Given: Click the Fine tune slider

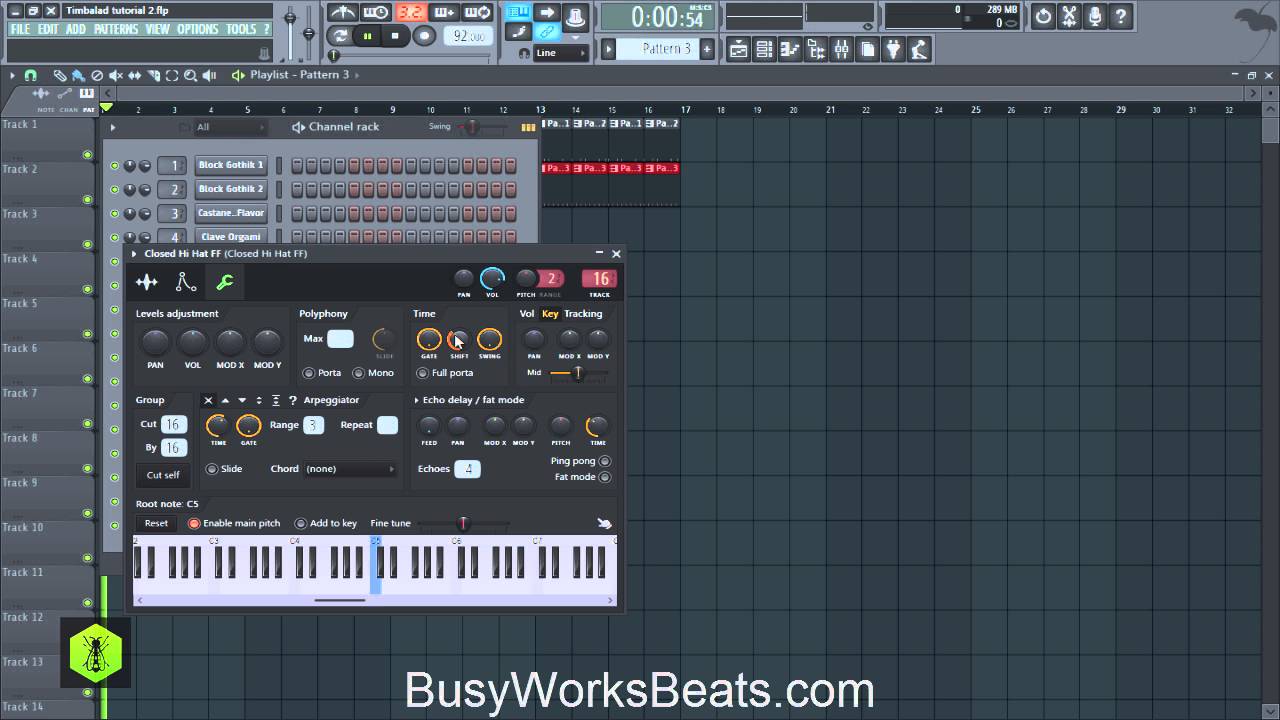Looking at the screenshot, I should tap(463, 523).
